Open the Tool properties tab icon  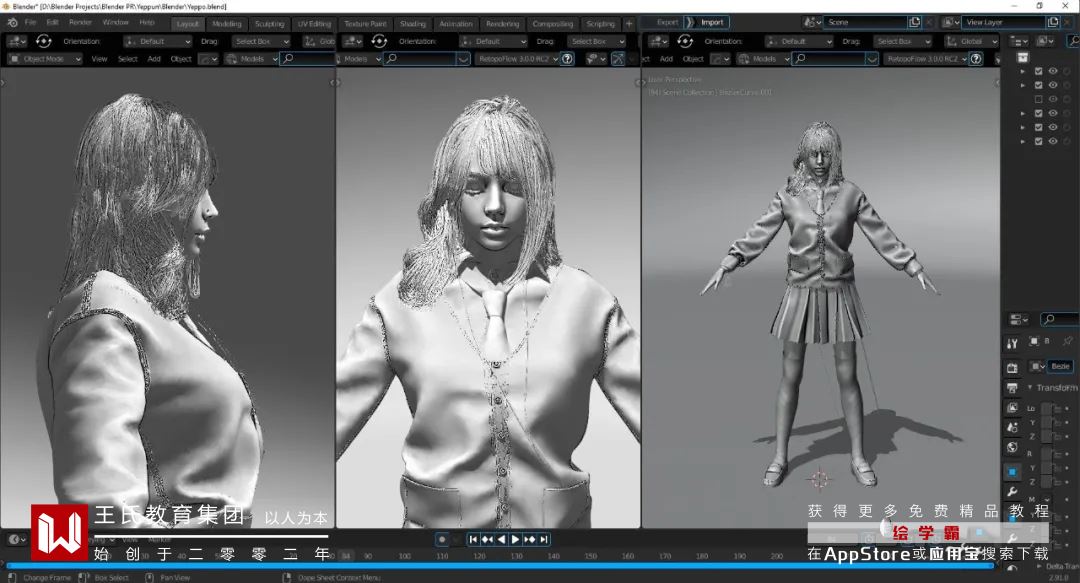tap(1012, 344)
